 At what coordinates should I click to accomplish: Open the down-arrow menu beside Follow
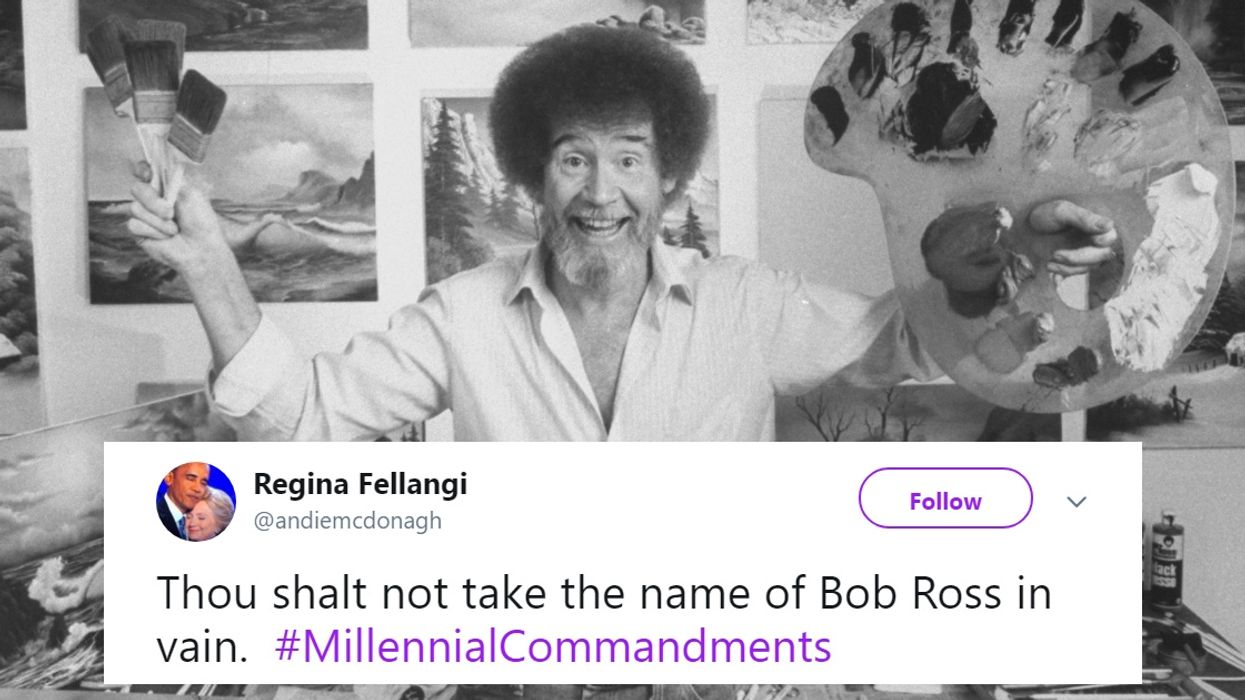pos(1077,500)
